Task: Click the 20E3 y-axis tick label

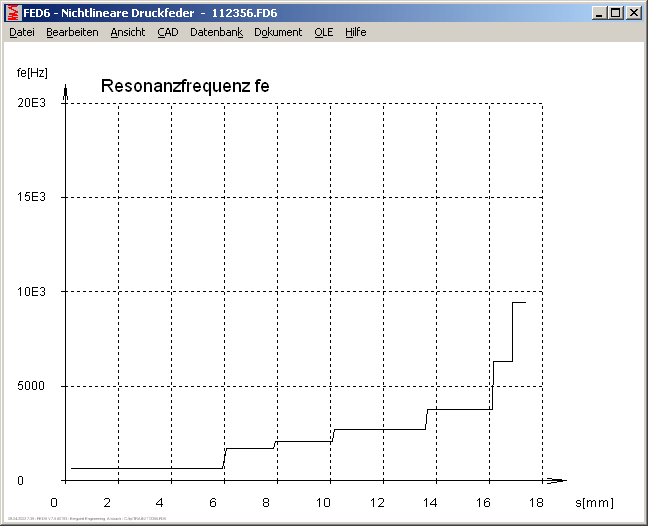Action: [x=32, y=103]
